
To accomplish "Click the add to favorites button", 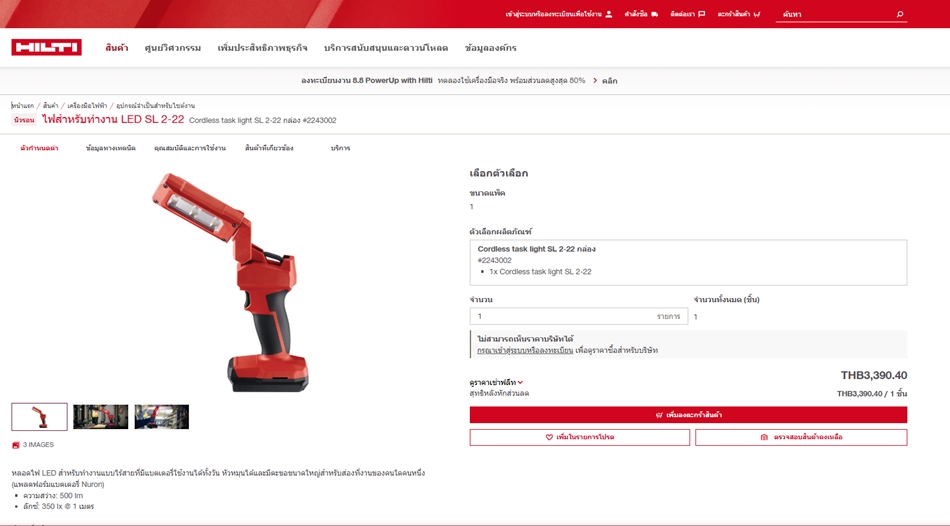I will [580, 437].
